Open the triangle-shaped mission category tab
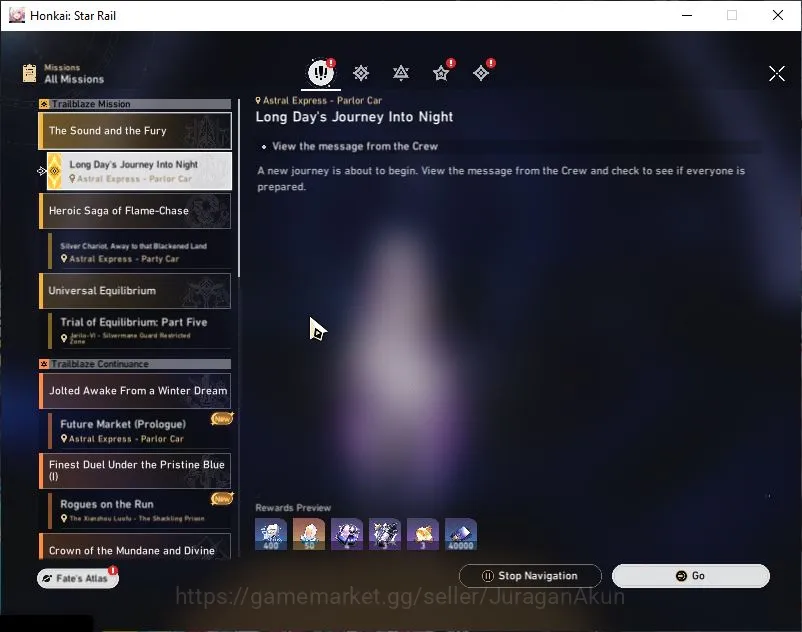Image resolution: width=802 pixels, height=632 pixels. pos(400,73)
